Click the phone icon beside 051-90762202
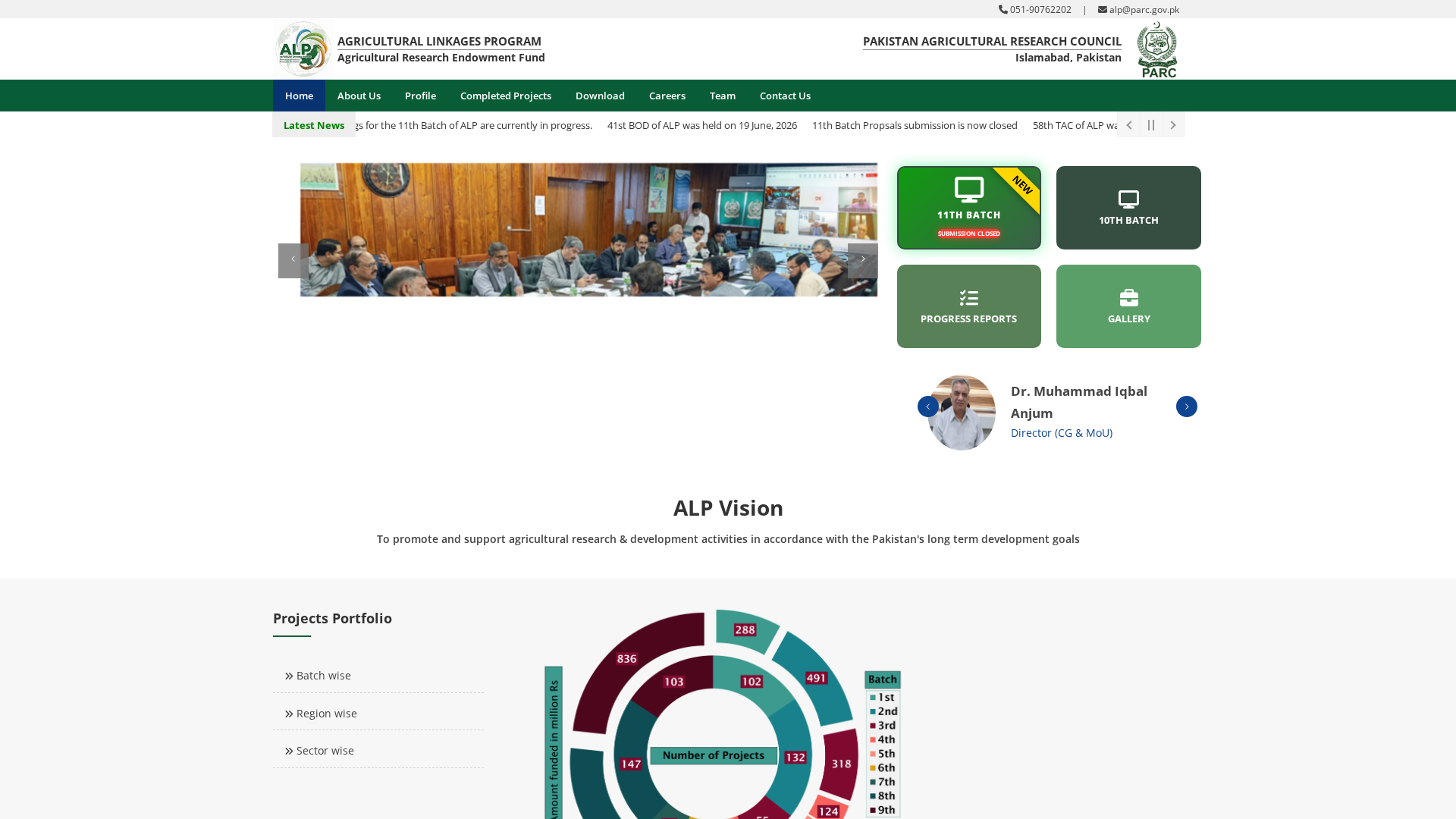This screenshot has width=1456, height=819. pyautogui.click(x=1003, y=10)
